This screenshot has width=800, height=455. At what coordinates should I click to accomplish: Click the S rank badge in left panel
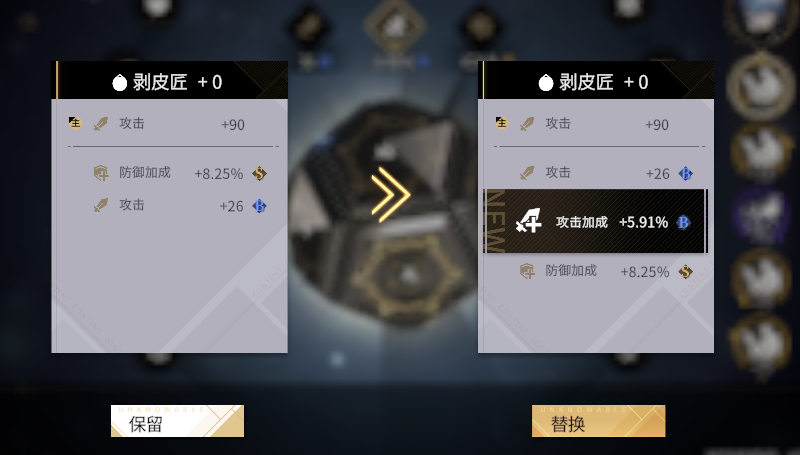(x=259, y=173)
